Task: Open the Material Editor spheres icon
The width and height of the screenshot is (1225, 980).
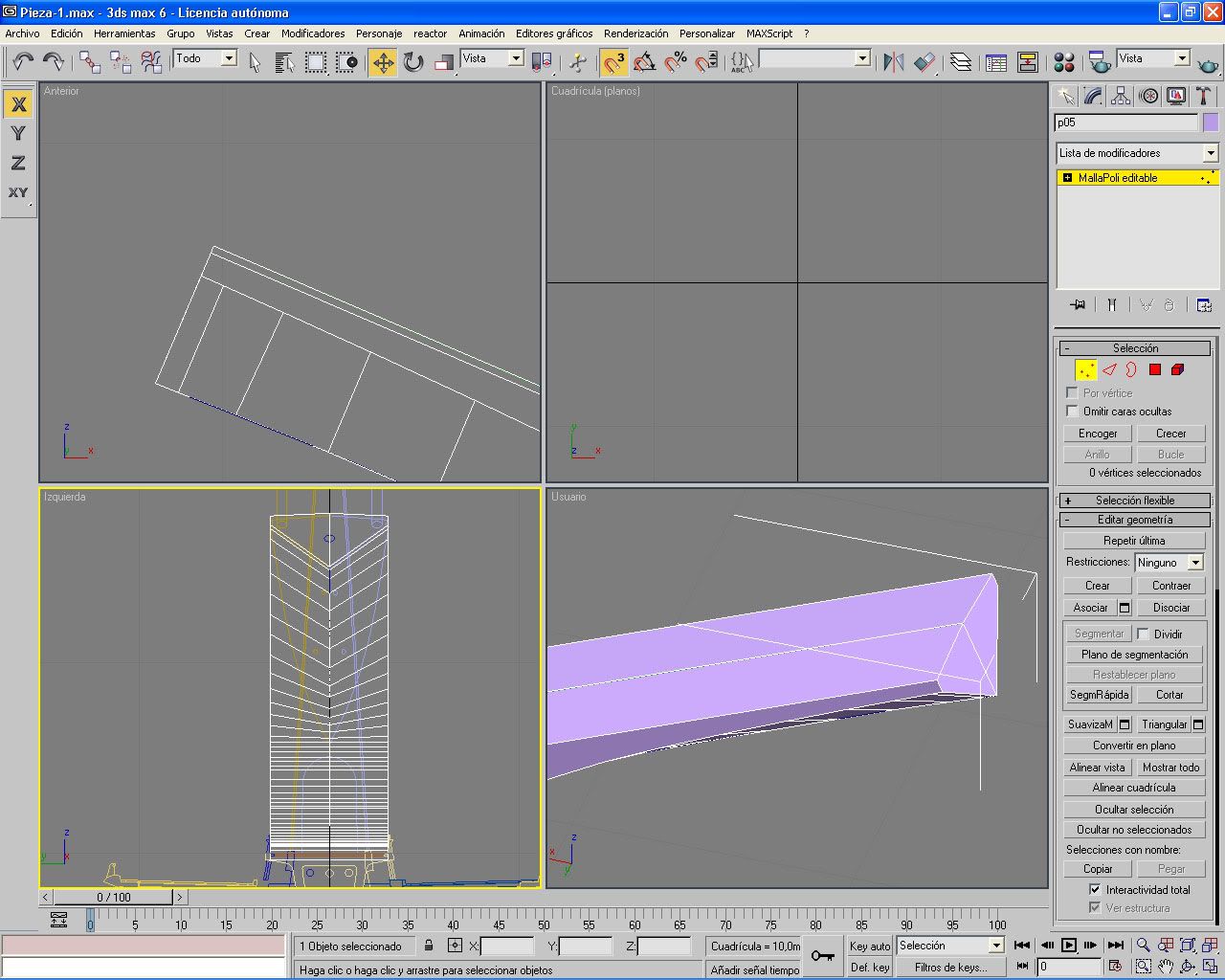Action: (x=1064, y=62)
